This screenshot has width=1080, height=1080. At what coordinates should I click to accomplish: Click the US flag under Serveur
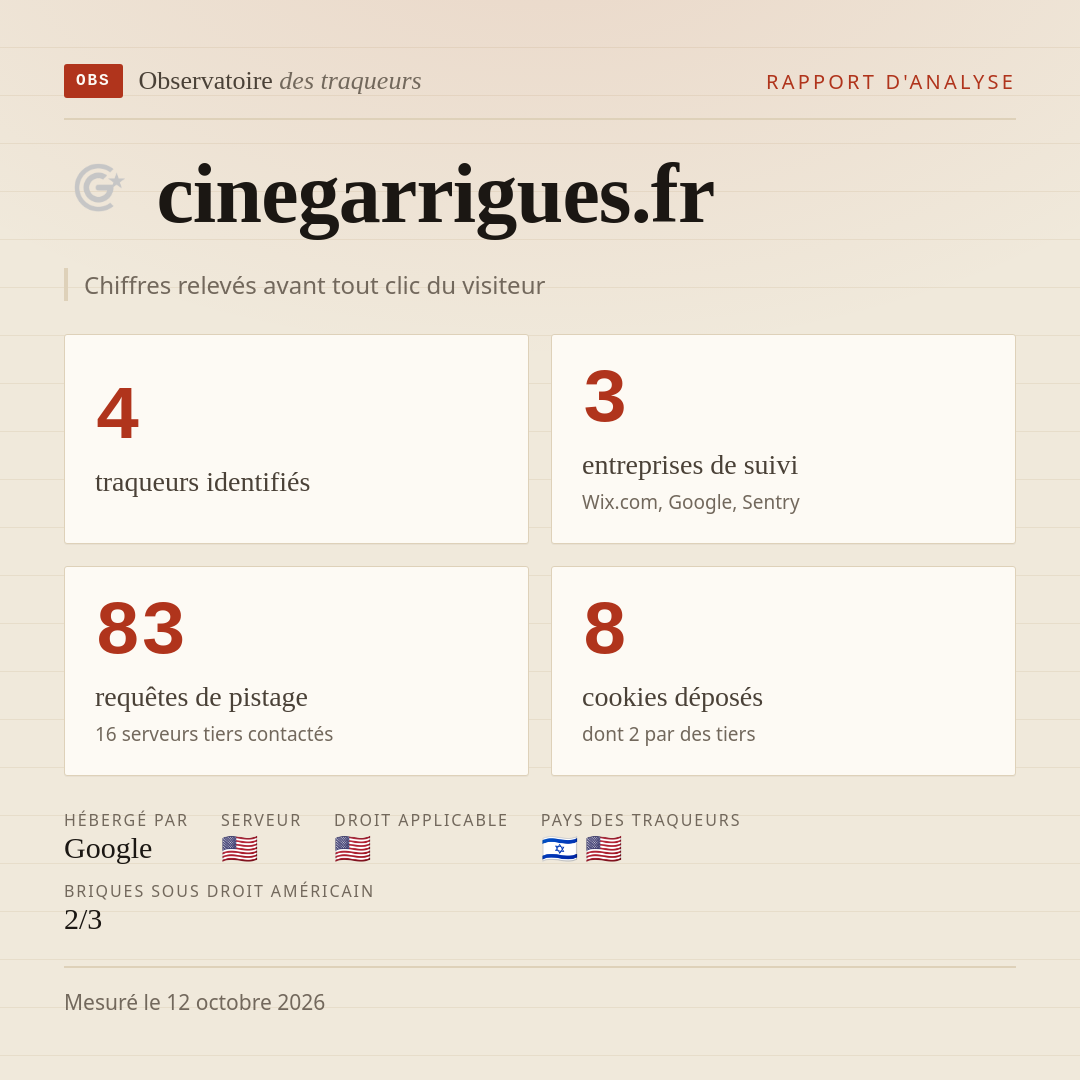[240, 849]
